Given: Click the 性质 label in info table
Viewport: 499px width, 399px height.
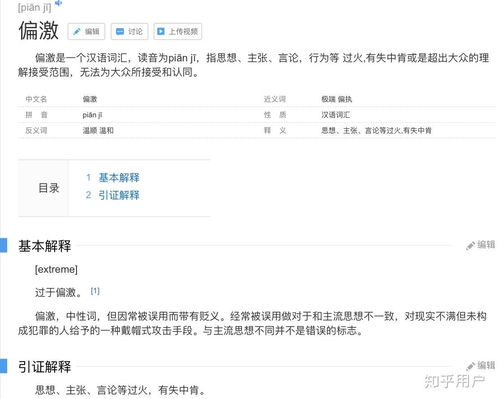Looking at the screenshot, I should [x=275, y=115].
